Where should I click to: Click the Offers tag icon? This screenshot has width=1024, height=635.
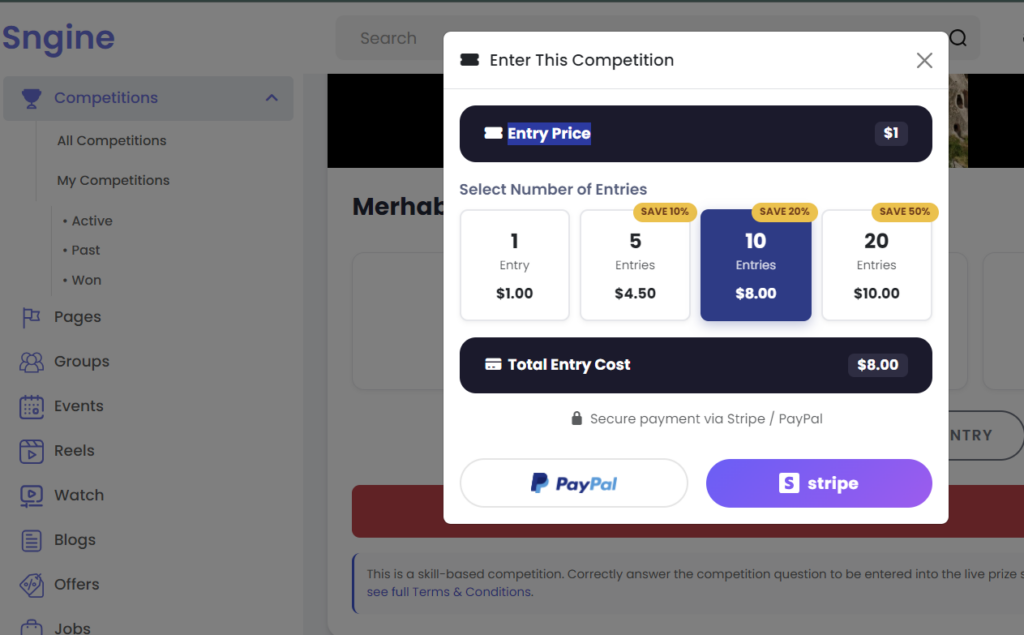pos(31,585)
